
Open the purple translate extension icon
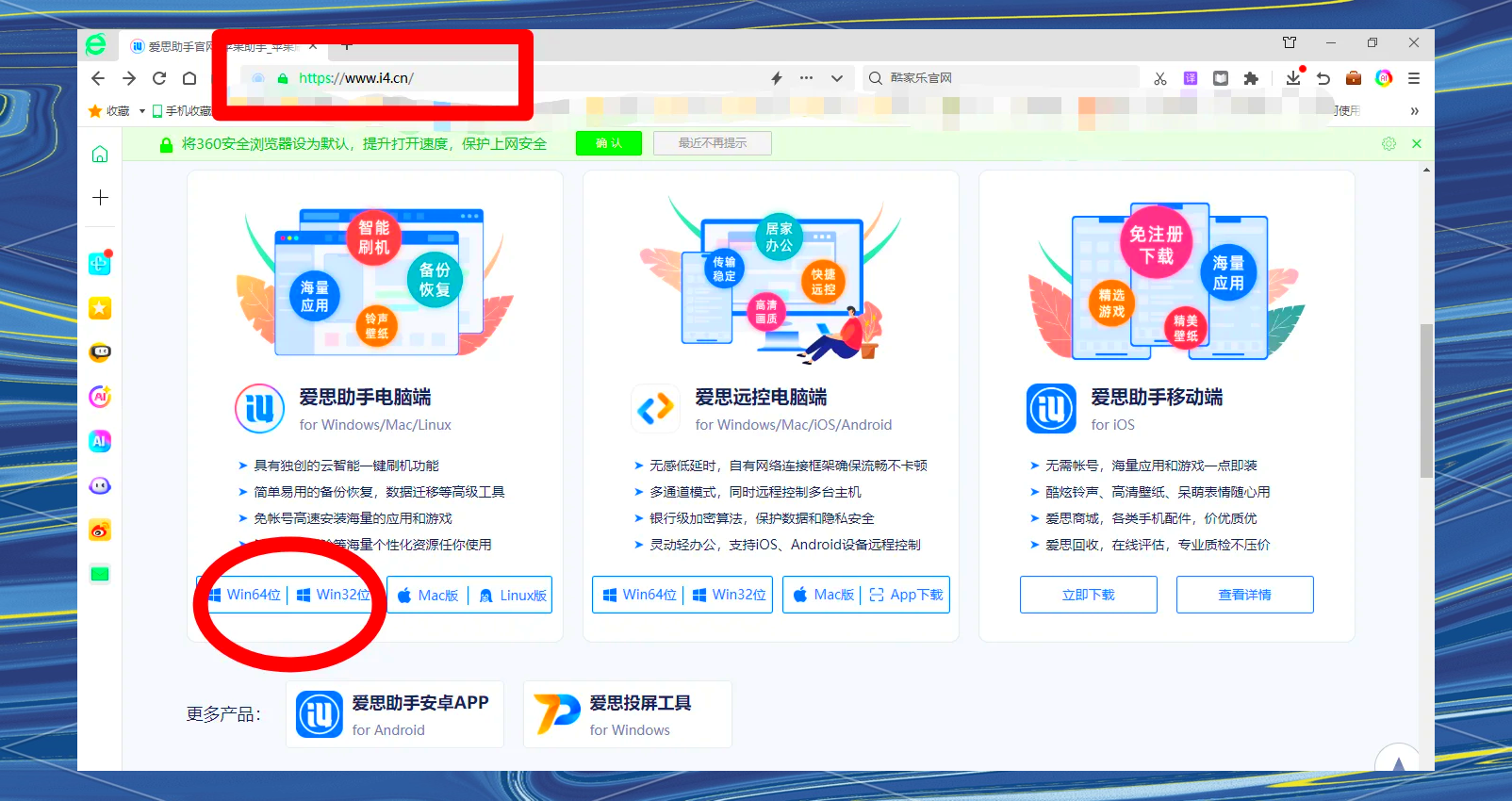(x=1191, y=78)
